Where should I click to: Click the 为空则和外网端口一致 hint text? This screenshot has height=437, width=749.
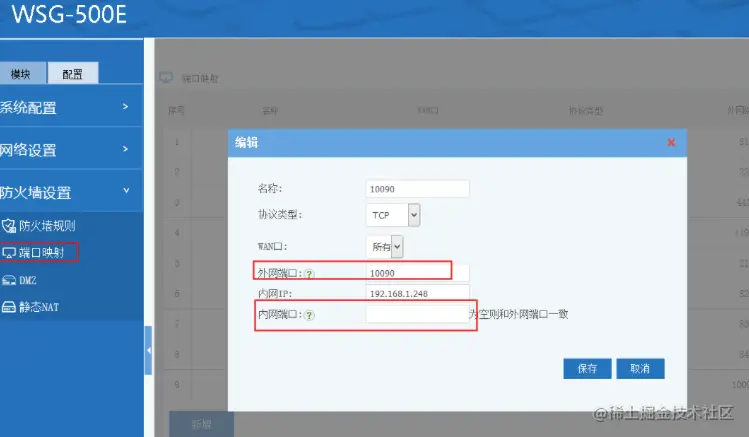click(x=519, y=314)
